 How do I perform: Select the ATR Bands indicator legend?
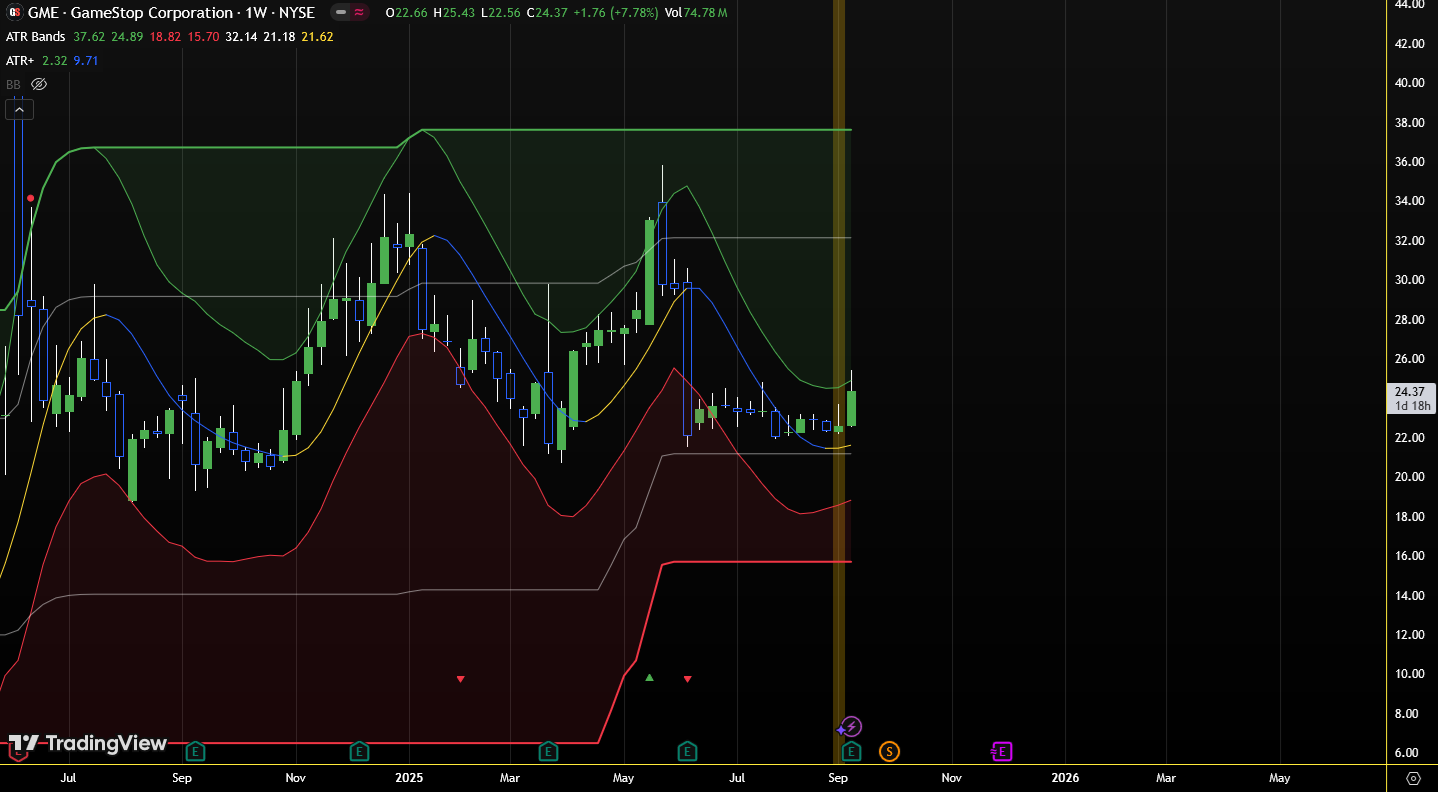(x=36, y=37)
